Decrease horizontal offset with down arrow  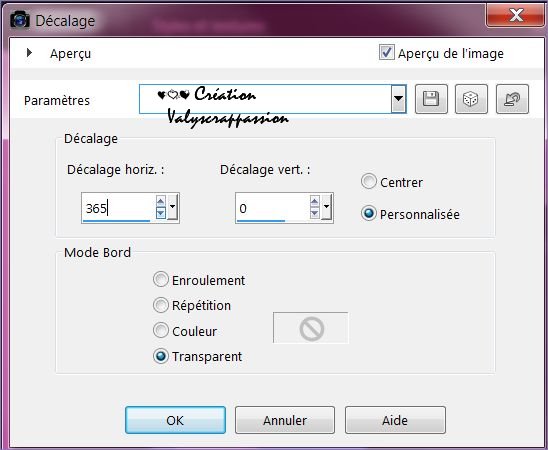(160, 212)
